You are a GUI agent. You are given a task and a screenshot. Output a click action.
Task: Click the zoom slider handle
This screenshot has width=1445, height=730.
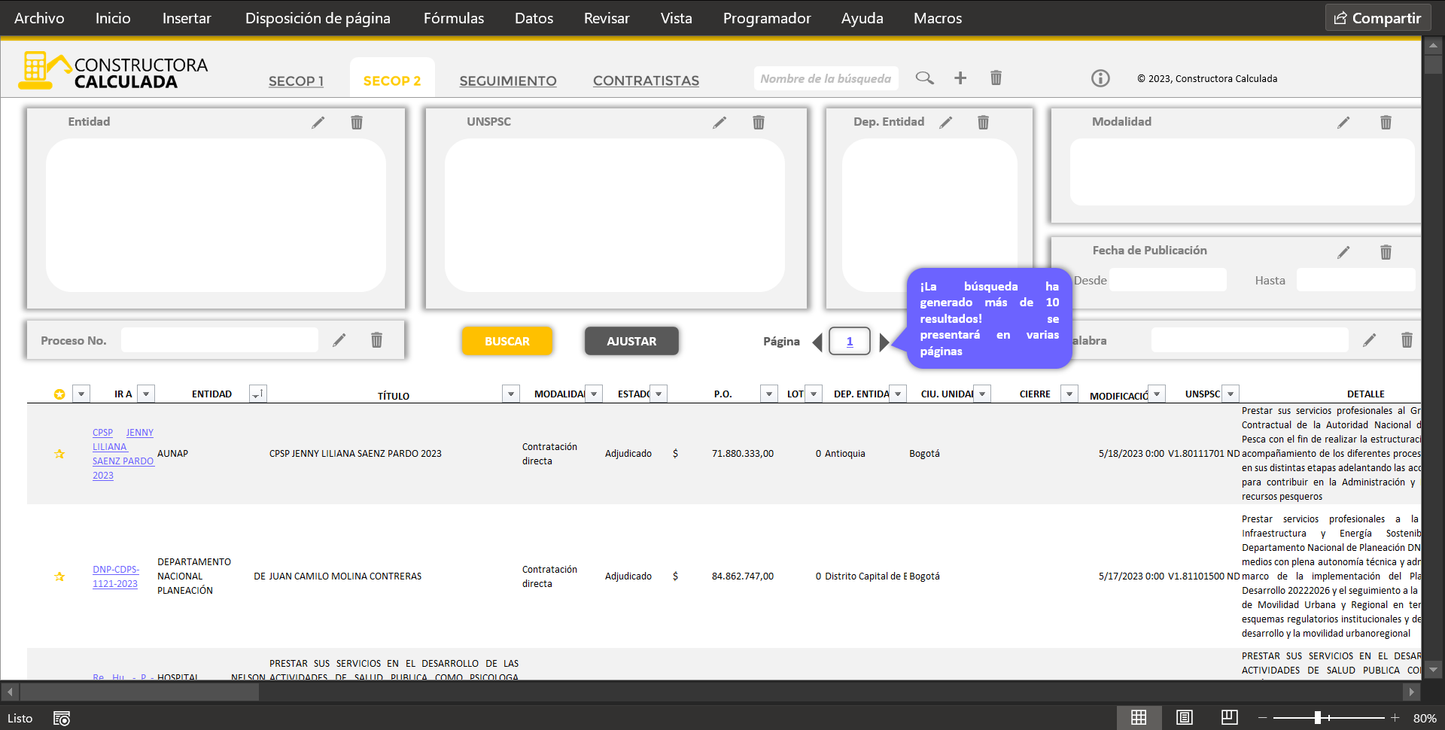coord(1318,717)
